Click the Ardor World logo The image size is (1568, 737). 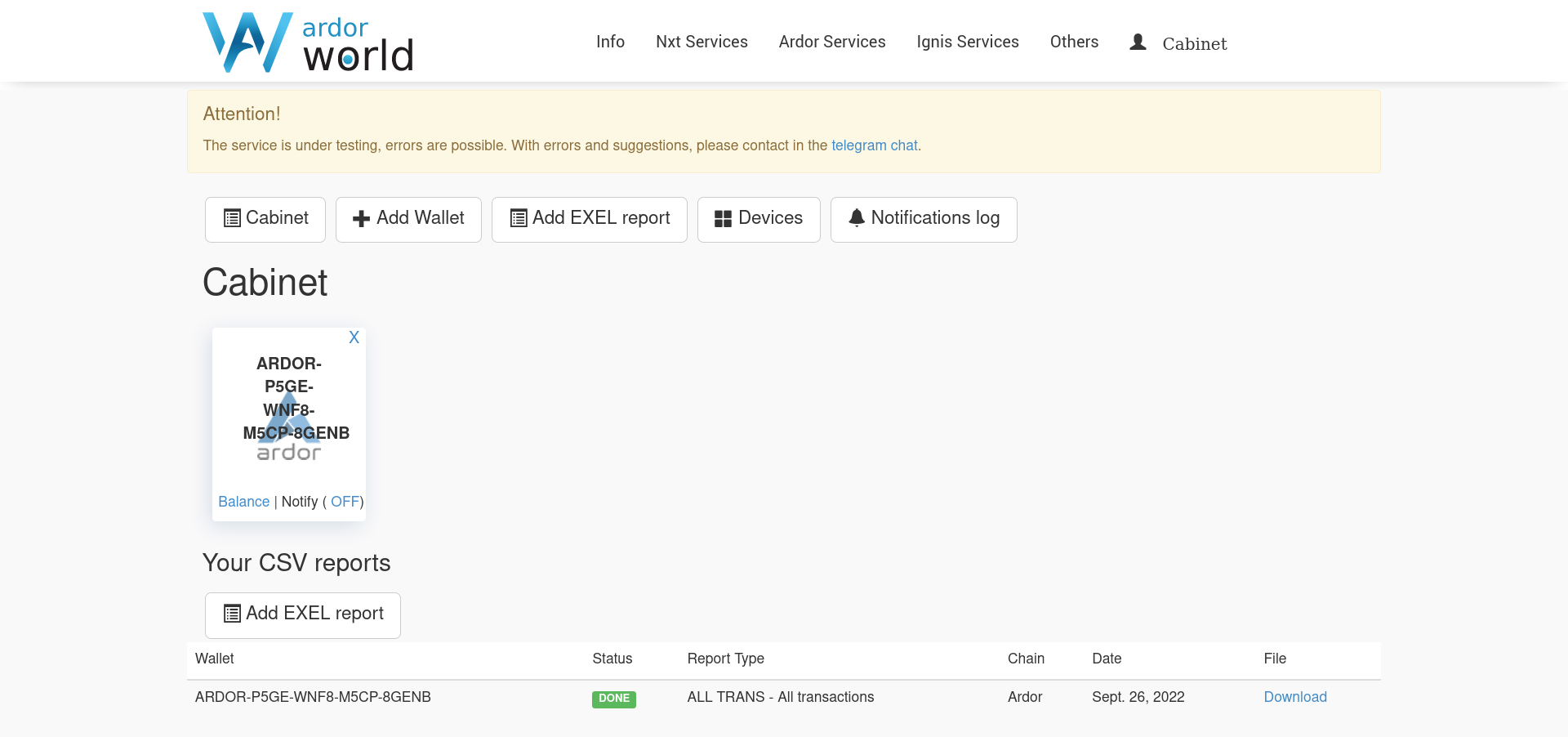pos(308,42)
